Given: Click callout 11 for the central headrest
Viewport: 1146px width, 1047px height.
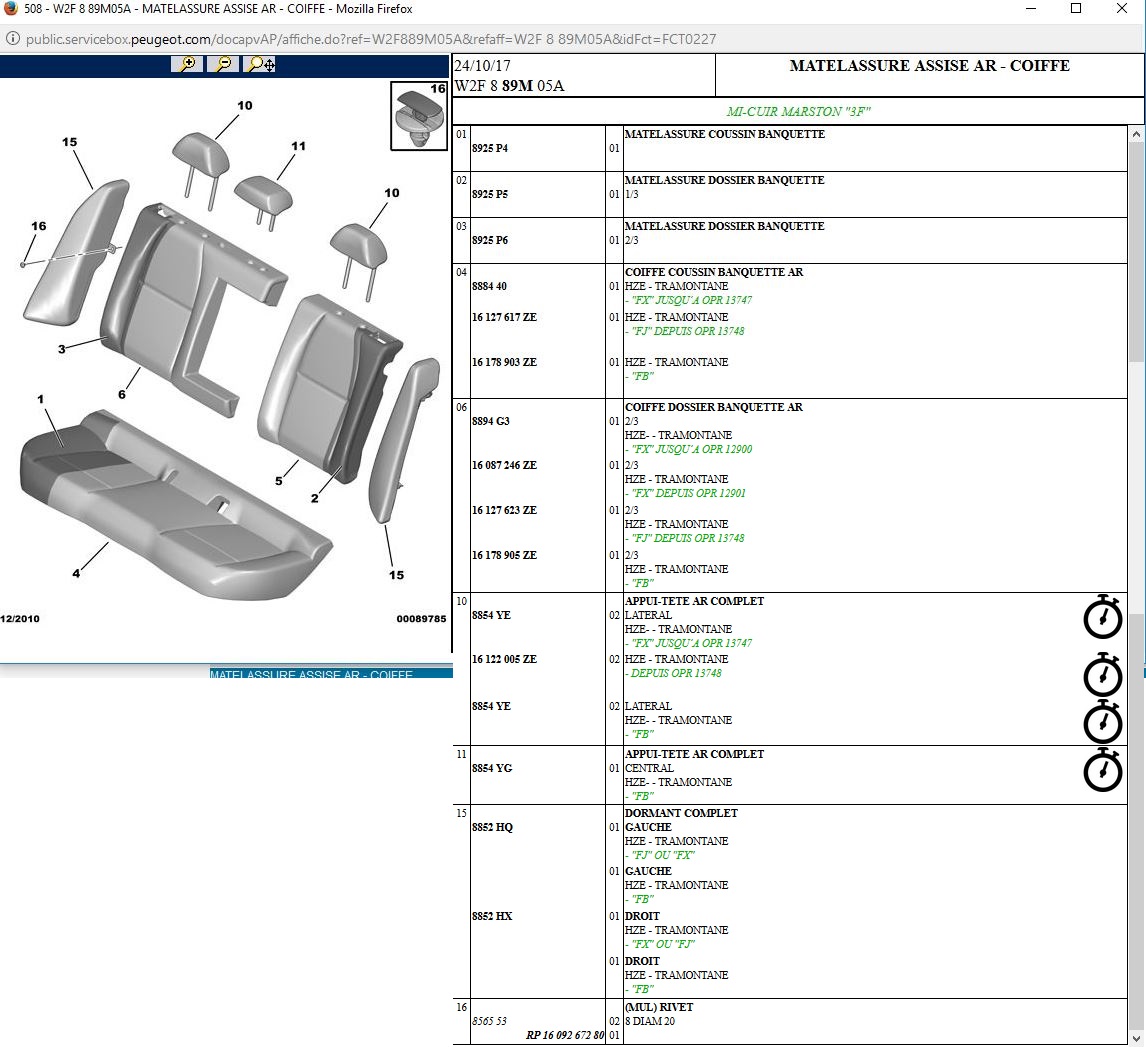Looking at the screenshot, I should tap(298, 146).
